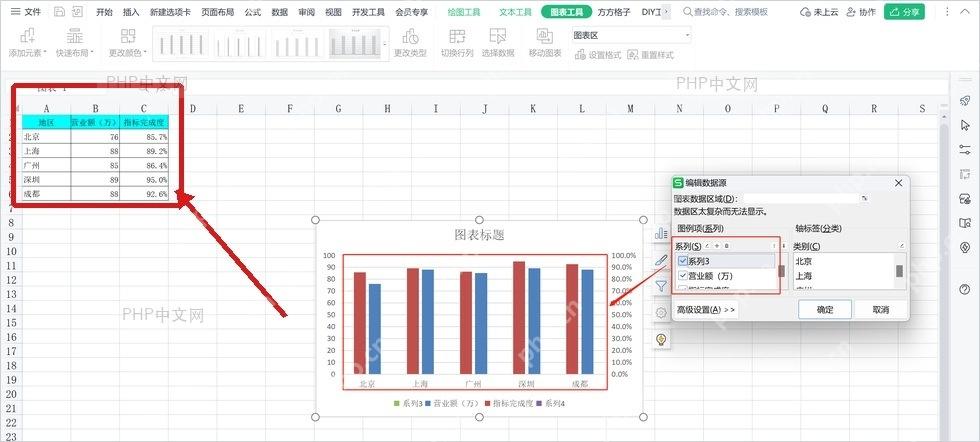This screenshot has height=442, width=980.
Task: Click edit category labels pencil icon
Action: 902,246
